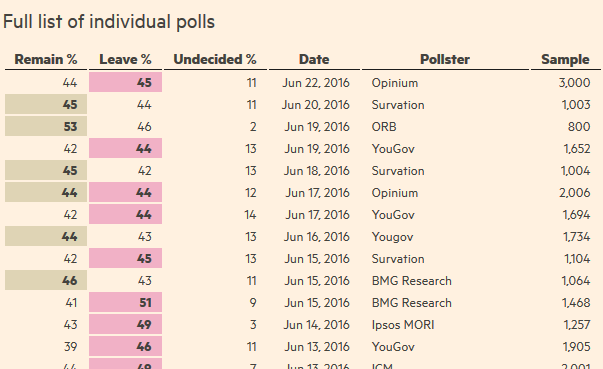Viewport: 603px width, 369px height.
Task: Sort by the Sample column header
Action: 565,60
